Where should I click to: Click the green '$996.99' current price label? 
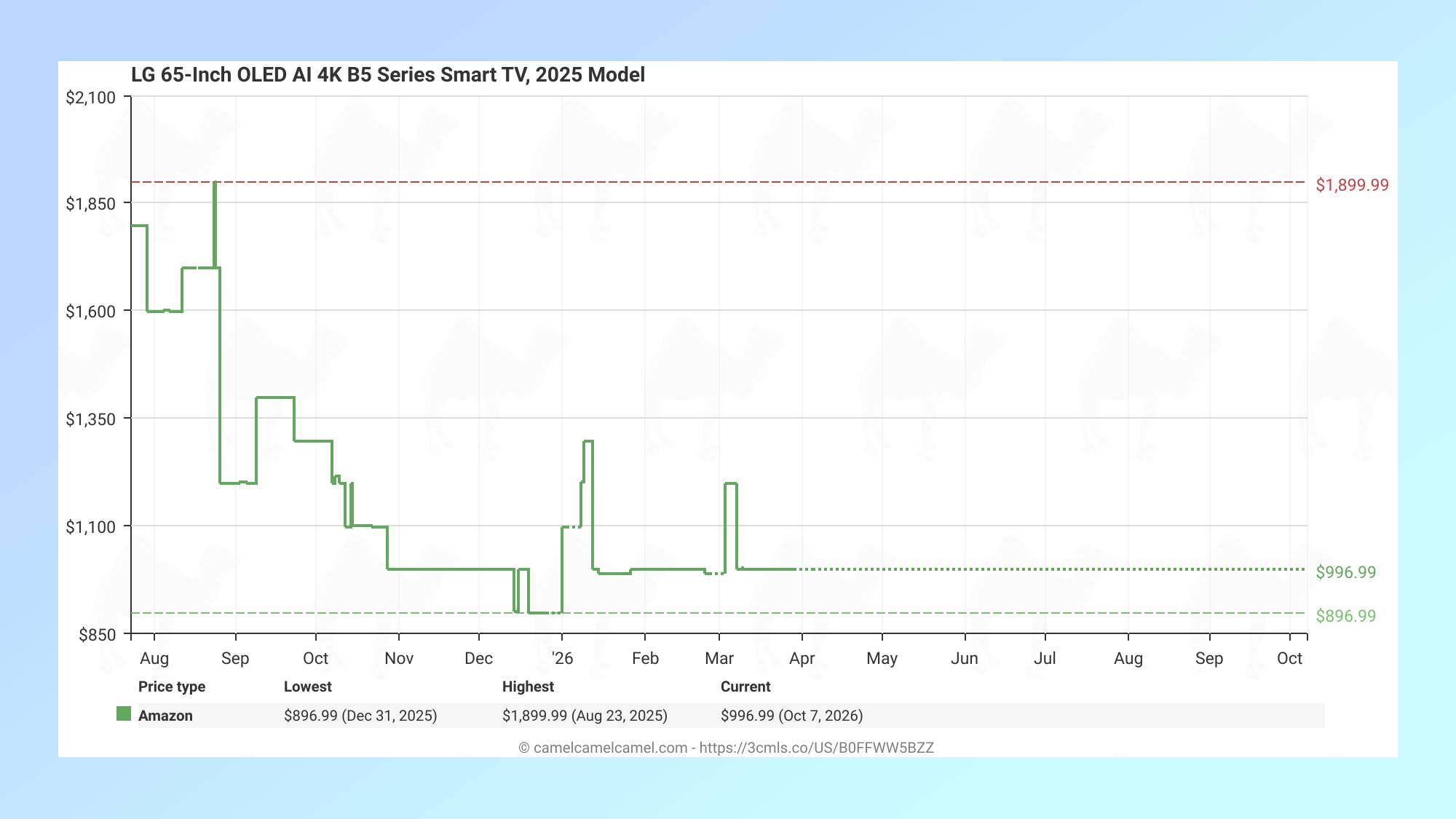[x=1346, y=572]
